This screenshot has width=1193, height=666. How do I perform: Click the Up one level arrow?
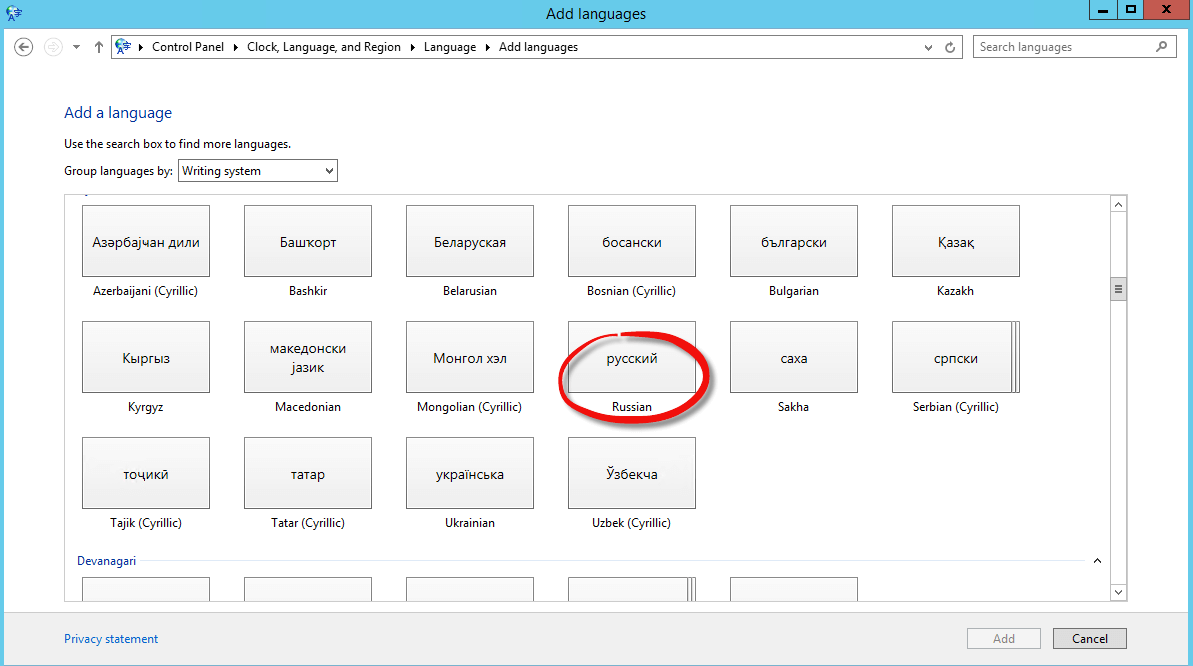[x=98, y=47]
